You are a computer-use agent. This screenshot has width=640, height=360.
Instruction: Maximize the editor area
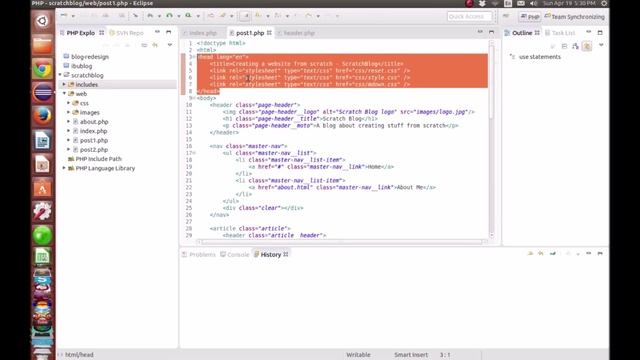click(x=491, y=32)
